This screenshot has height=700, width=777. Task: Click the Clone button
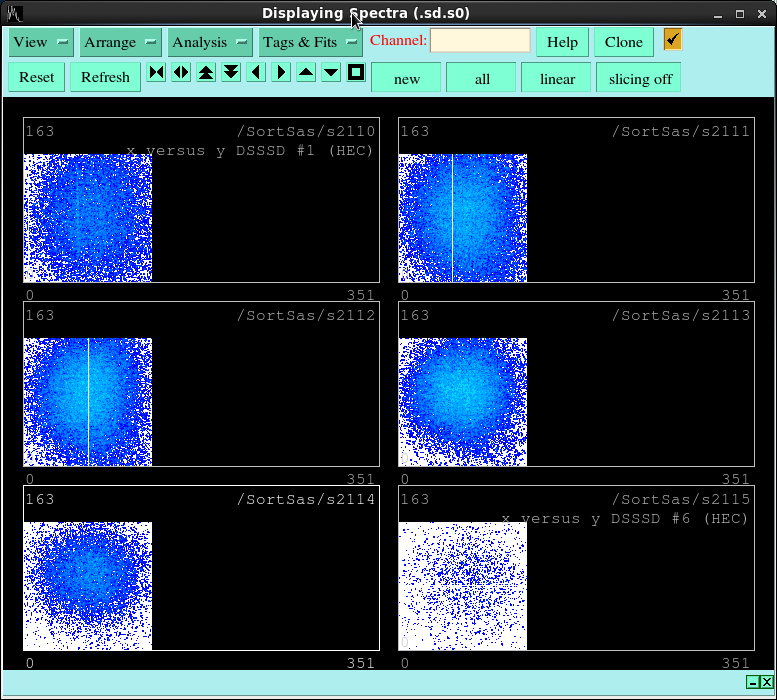pos(623,42)
